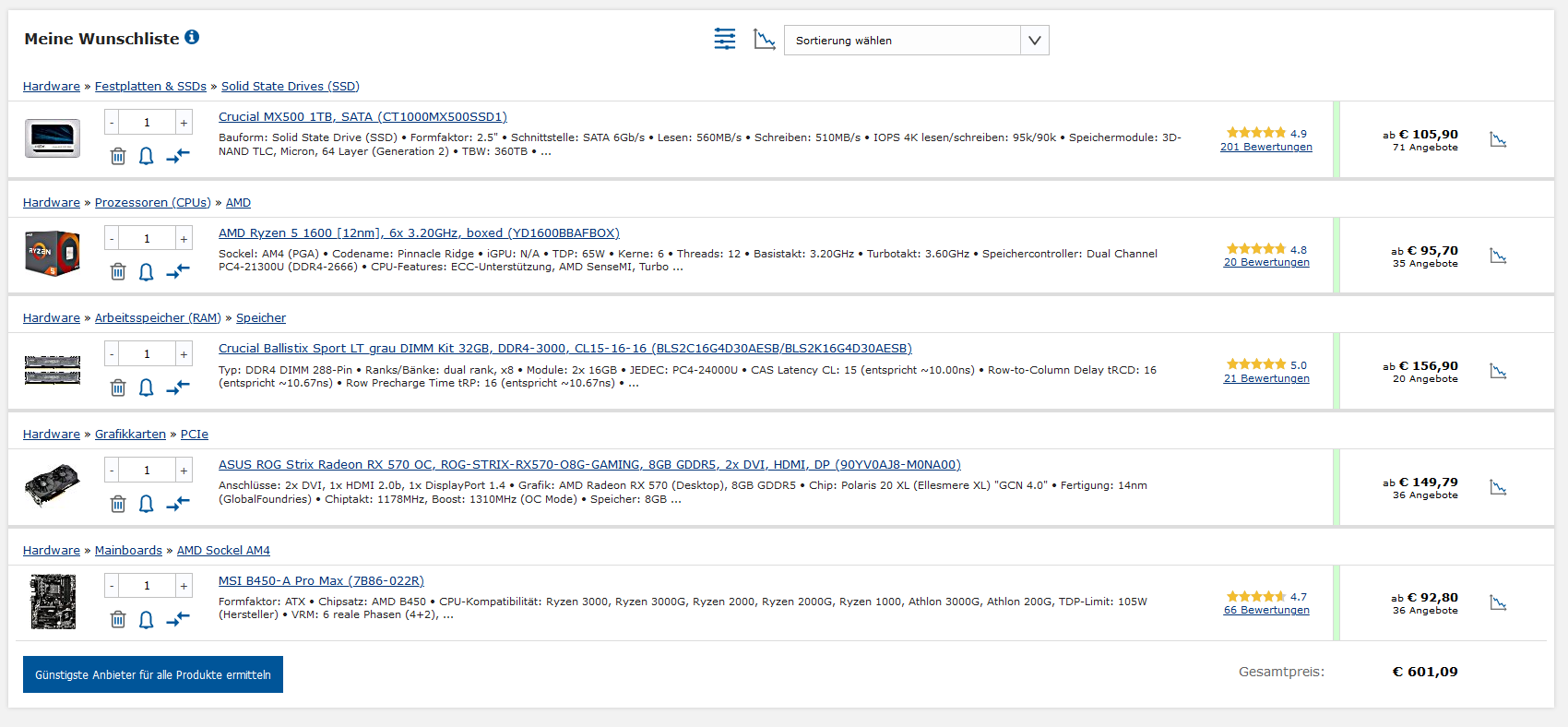The width and height of the screenshot is (1568, 727).
Task: Delete Crucial Ballistix Sport LT with trash icon
Action: pyautogui.click(x=118, y=387)
